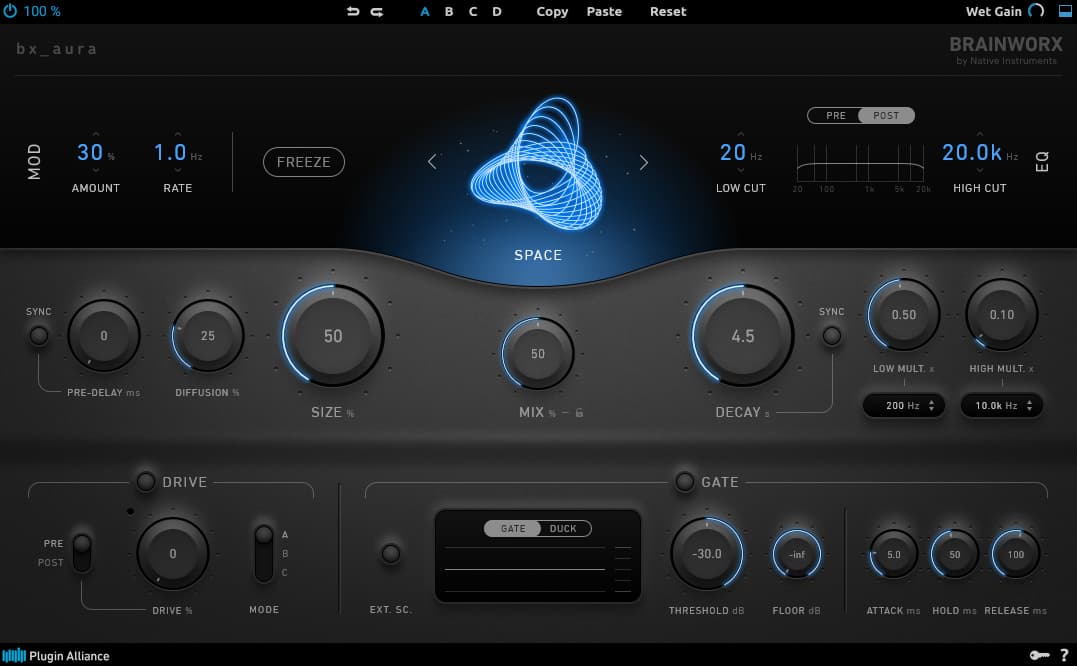This screenshot has width=1077, height=666.
Task: Adjust the Wet Gain knob icon
Action: [x=1036, y=10]
